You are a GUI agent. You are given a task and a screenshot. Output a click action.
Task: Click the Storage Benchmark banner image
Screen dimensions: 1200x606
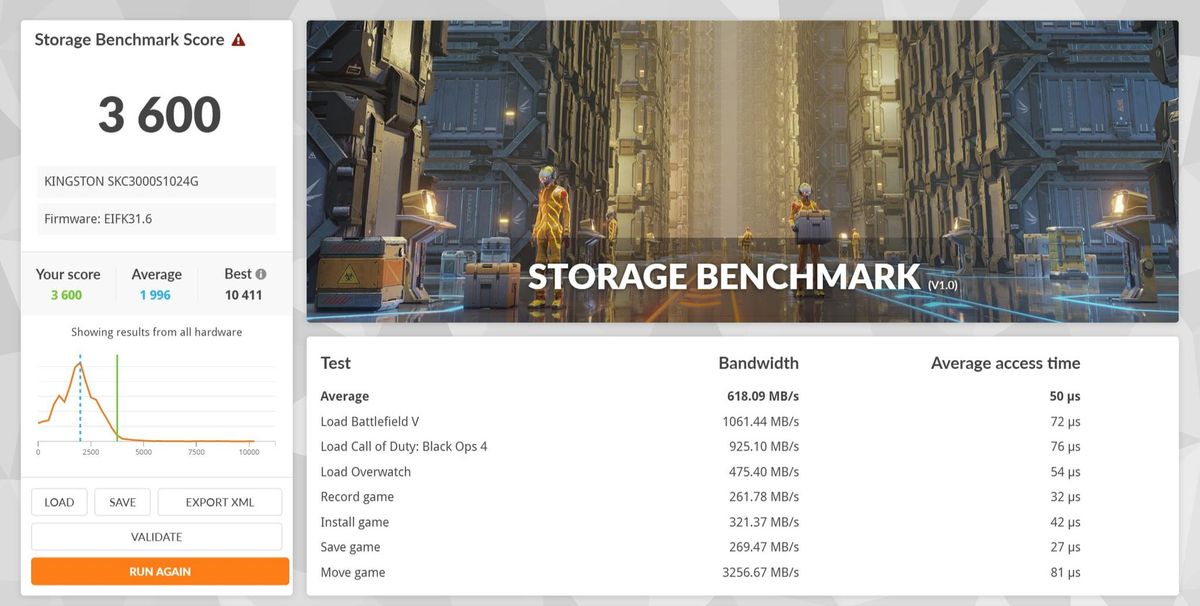point(742,172)
